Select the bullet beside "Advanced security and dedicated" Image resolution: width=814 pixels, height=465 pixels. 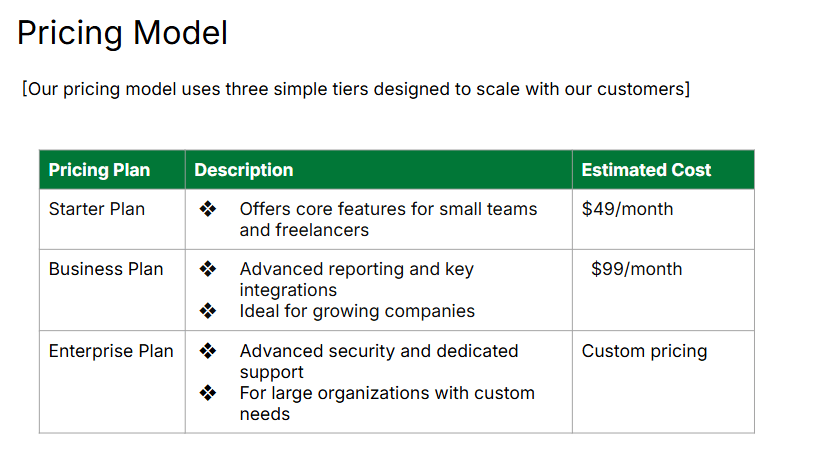coord(208,351)
